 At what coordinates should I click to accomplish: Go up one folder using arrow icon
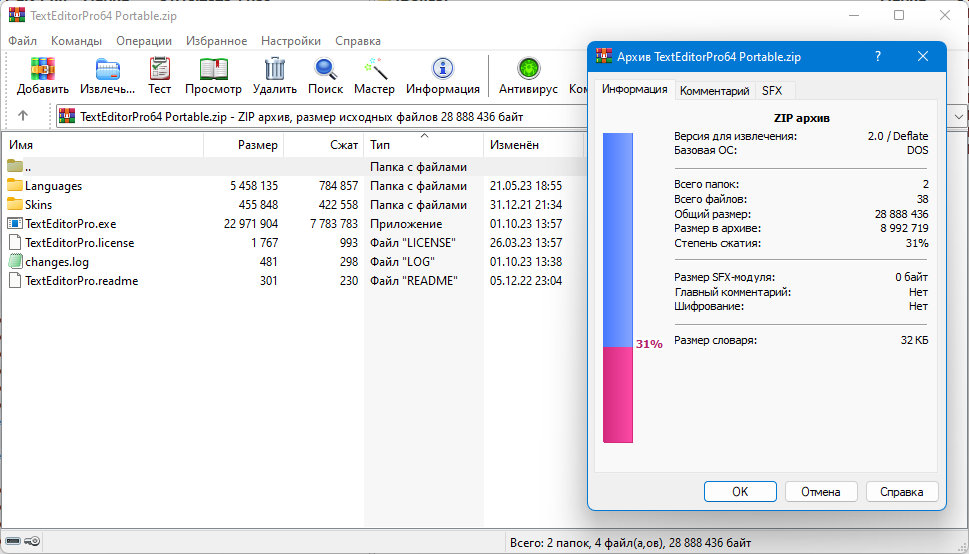[23, 116]
